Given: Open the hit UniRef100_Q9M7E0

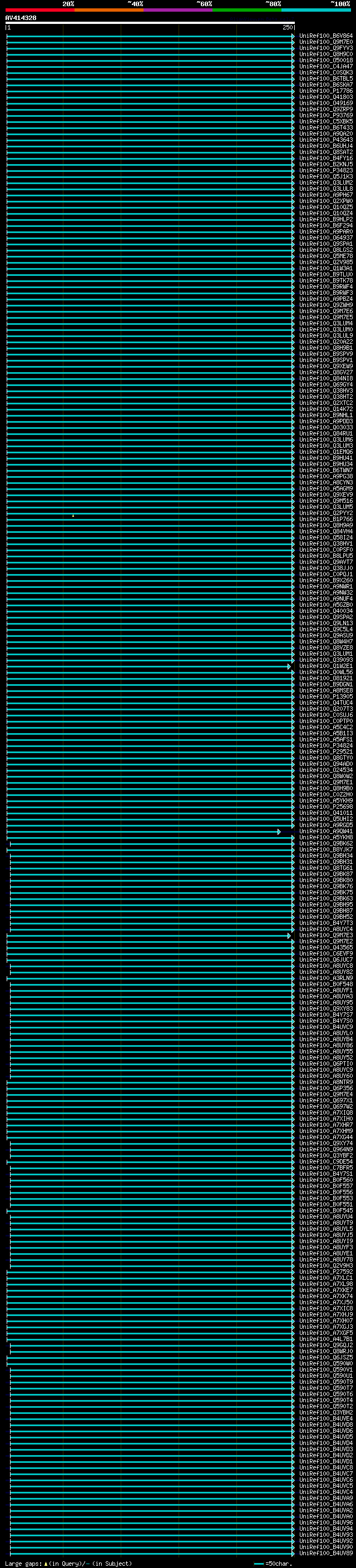Looking at the screenshot, I should point(325,42).
